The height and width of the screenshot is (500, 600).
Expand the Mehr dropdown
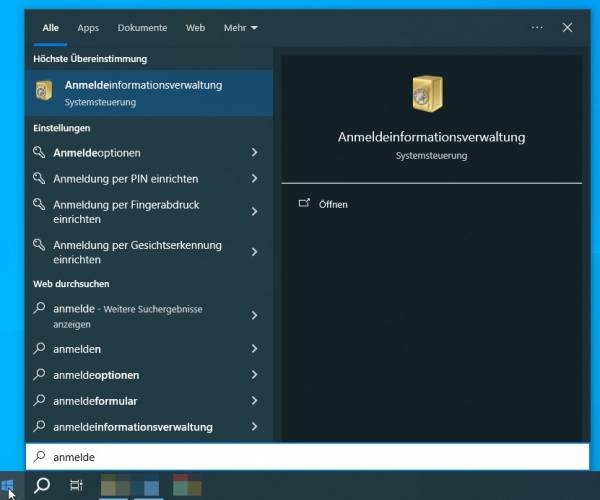pos(241,28)
